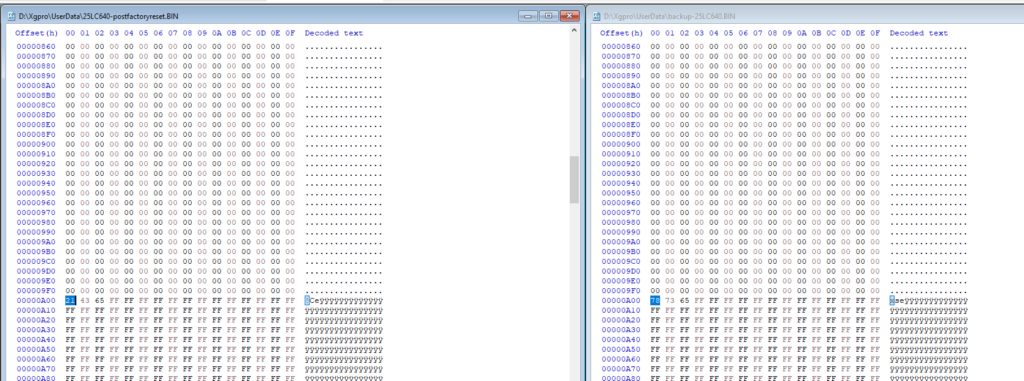Click the decoded text 'se' row in the right window
This screenshot has width=1024, height=381.
[928, 301]
